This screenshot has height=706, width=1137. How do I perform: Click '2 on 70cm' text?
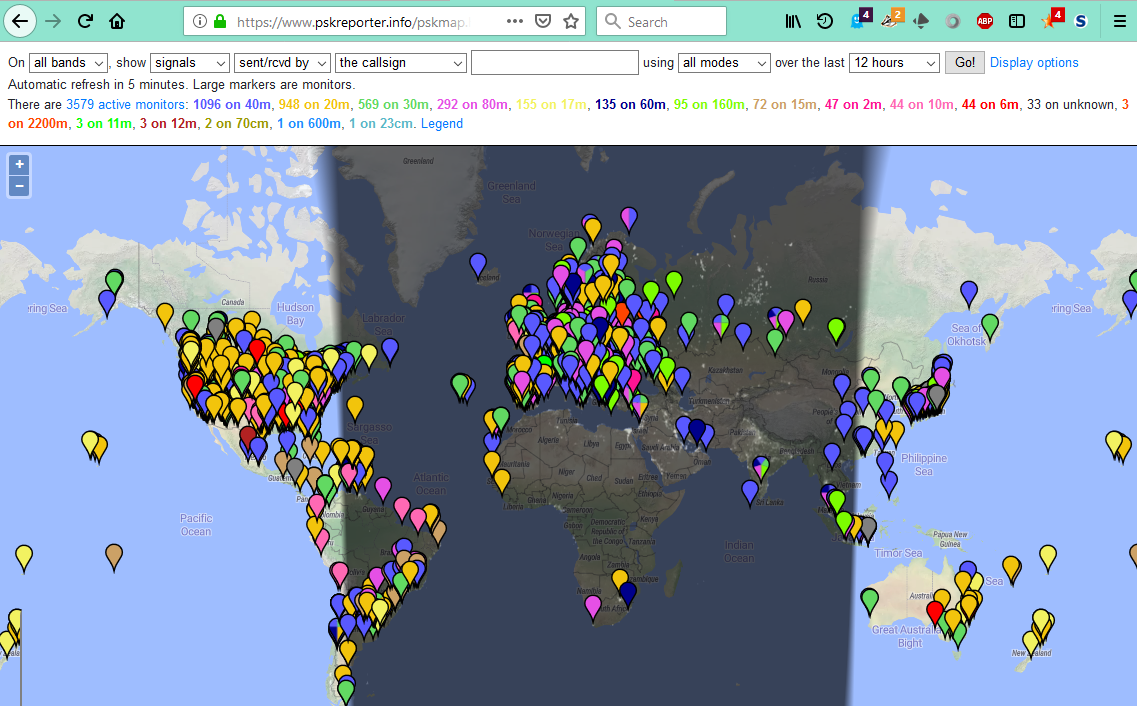click(236, 123)
